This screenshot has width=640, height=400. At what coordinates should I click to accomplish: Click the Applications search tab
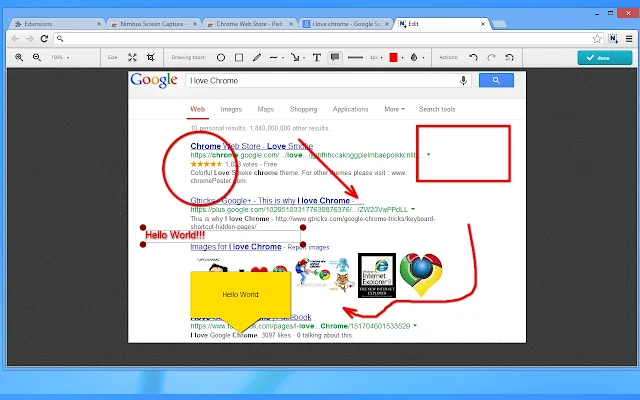point(350,109)
